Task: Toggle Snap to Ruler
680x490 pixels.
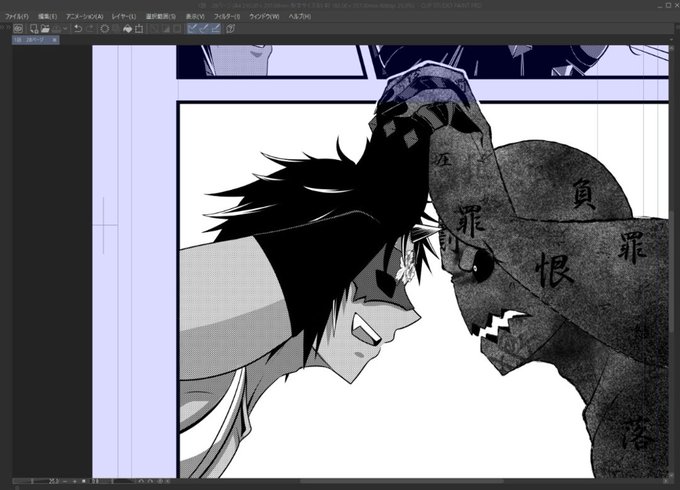Action: (193, 29)
